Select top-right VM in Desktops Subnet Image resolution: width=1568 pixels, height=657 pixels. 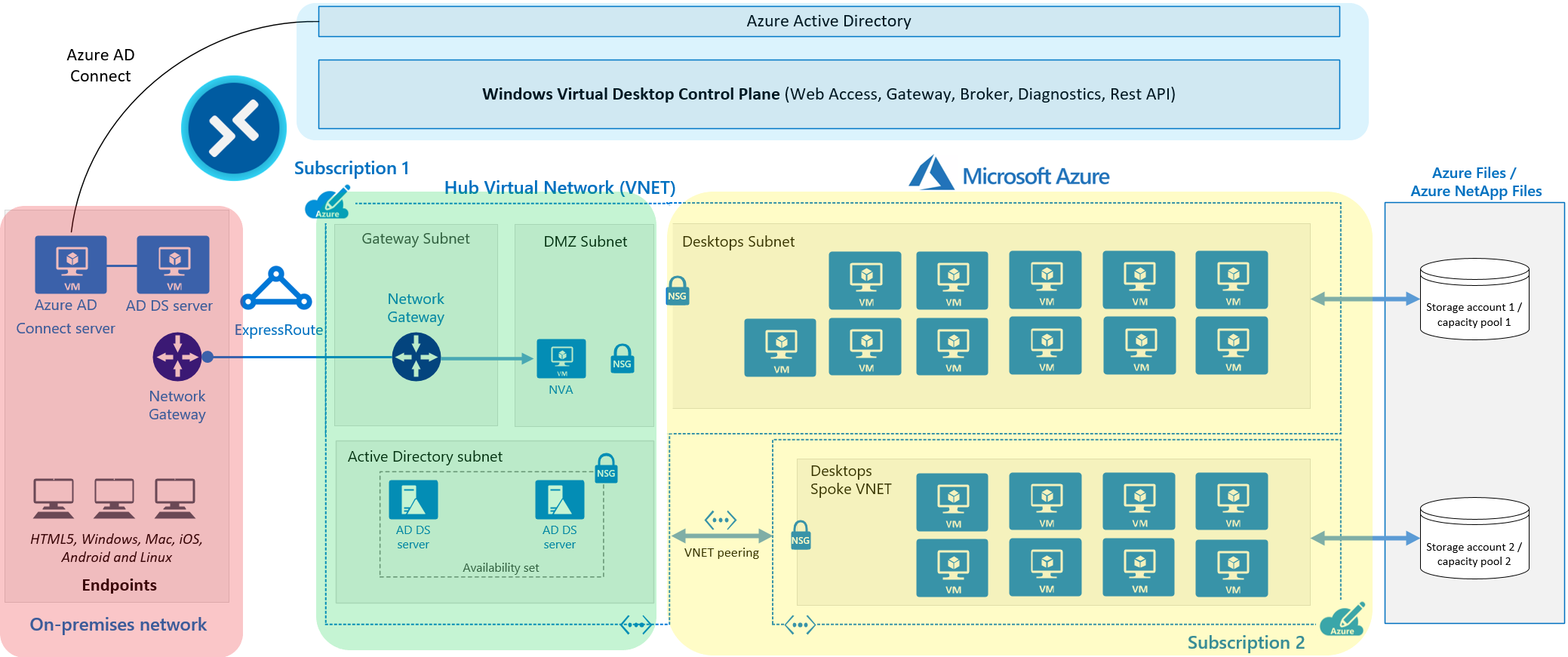point(1232,280)
